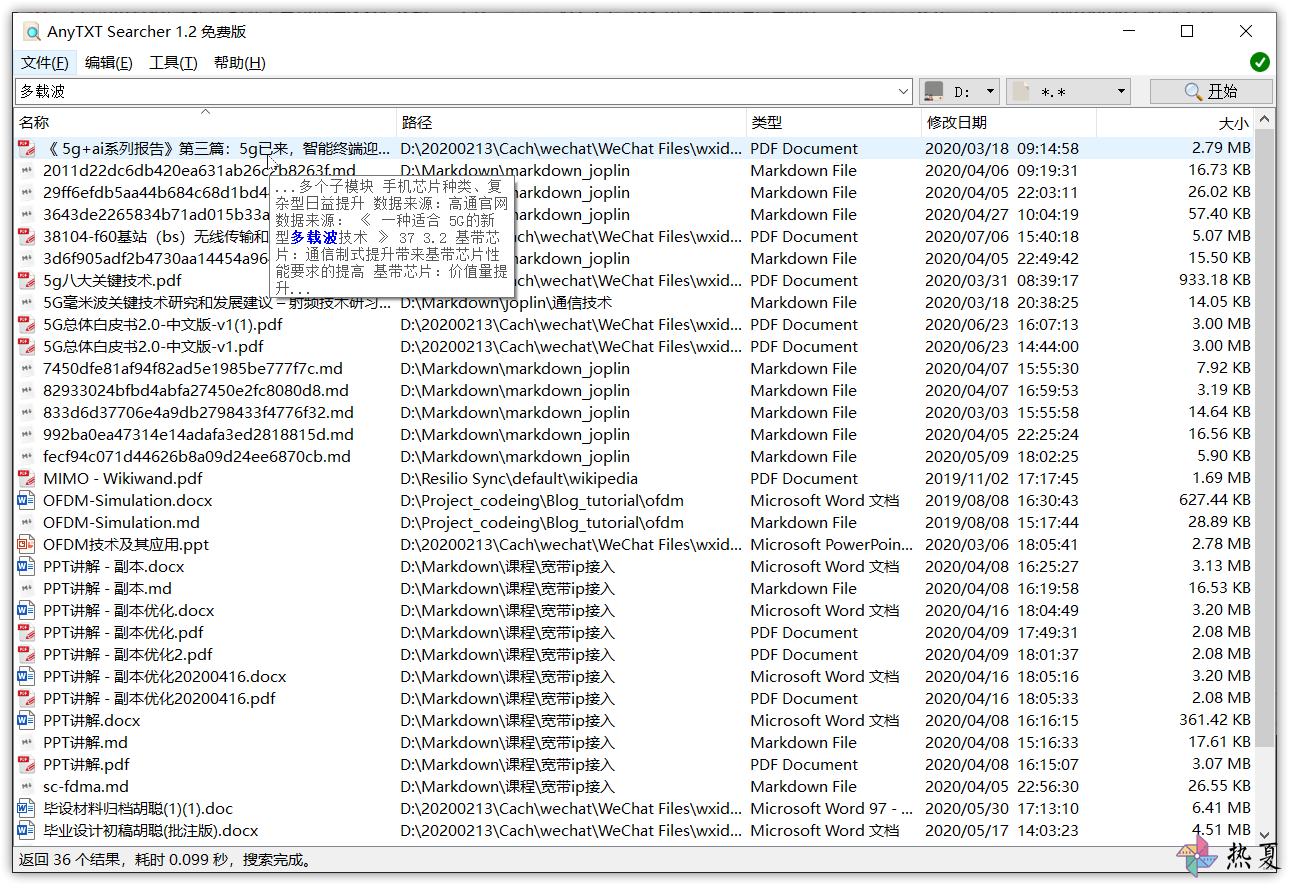The image size is (1289, 885).
Task: Open the 工具(T) menu
Action: tap(173, 63)
